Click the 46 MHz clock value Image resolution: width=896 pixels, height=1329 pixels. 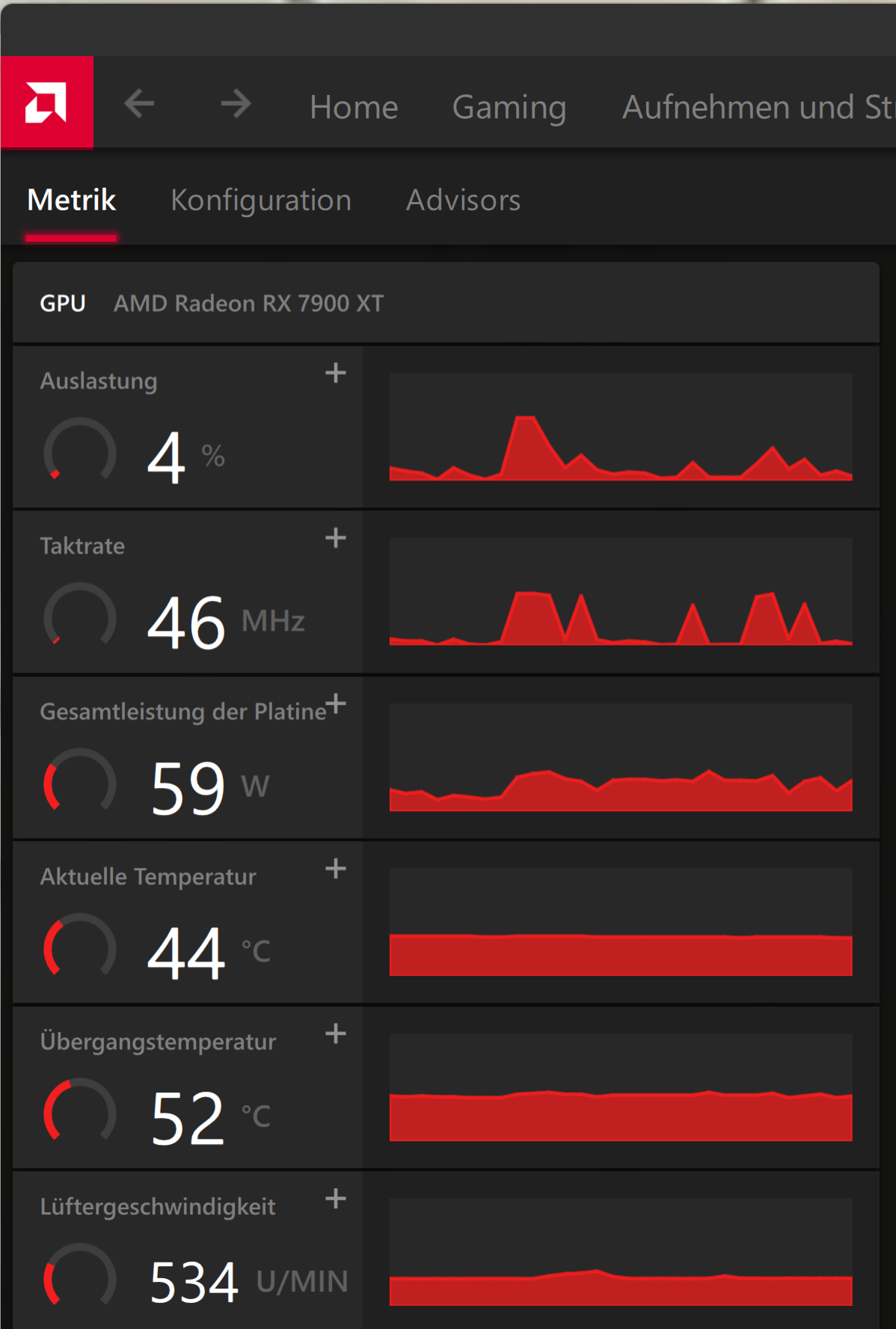tap(226, 623)
